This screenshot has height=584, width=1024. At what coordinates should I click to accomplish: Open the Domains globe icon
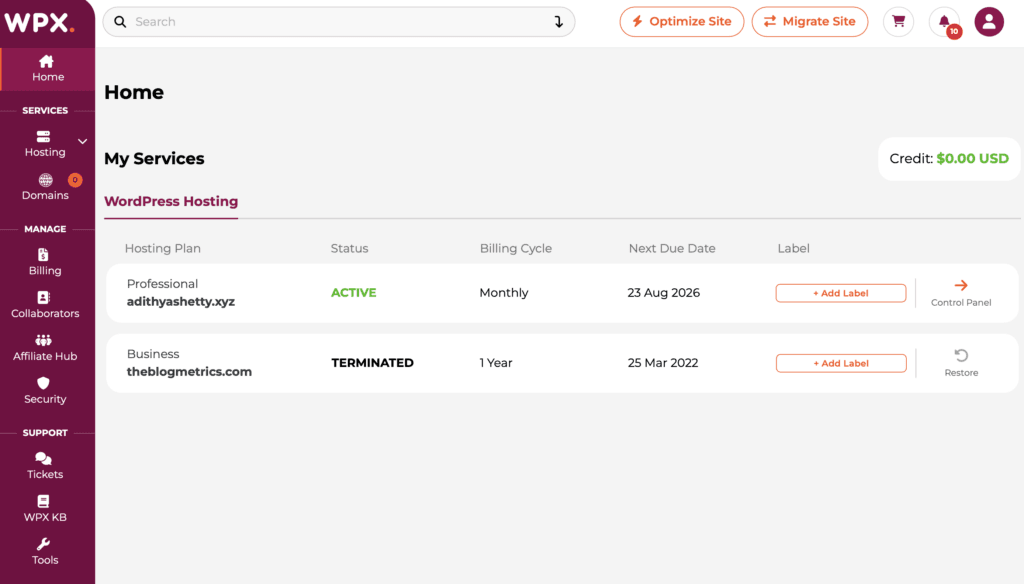[x=45, y=180]
